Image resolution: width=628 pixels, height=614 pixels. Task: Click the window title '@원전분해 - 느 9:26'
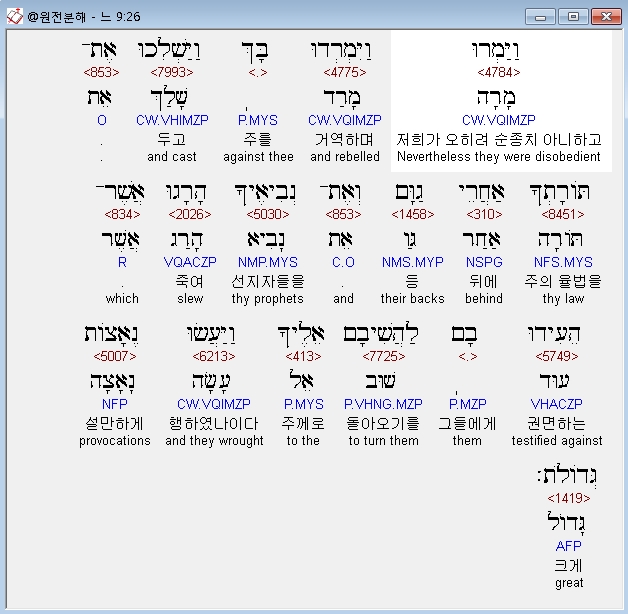click(84, 17)
